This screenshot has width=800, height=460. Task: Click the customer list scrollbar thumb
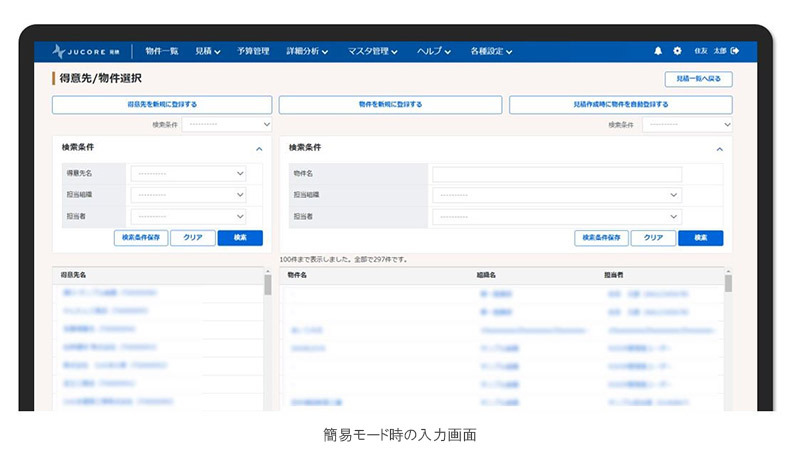(x=268, y=285)
